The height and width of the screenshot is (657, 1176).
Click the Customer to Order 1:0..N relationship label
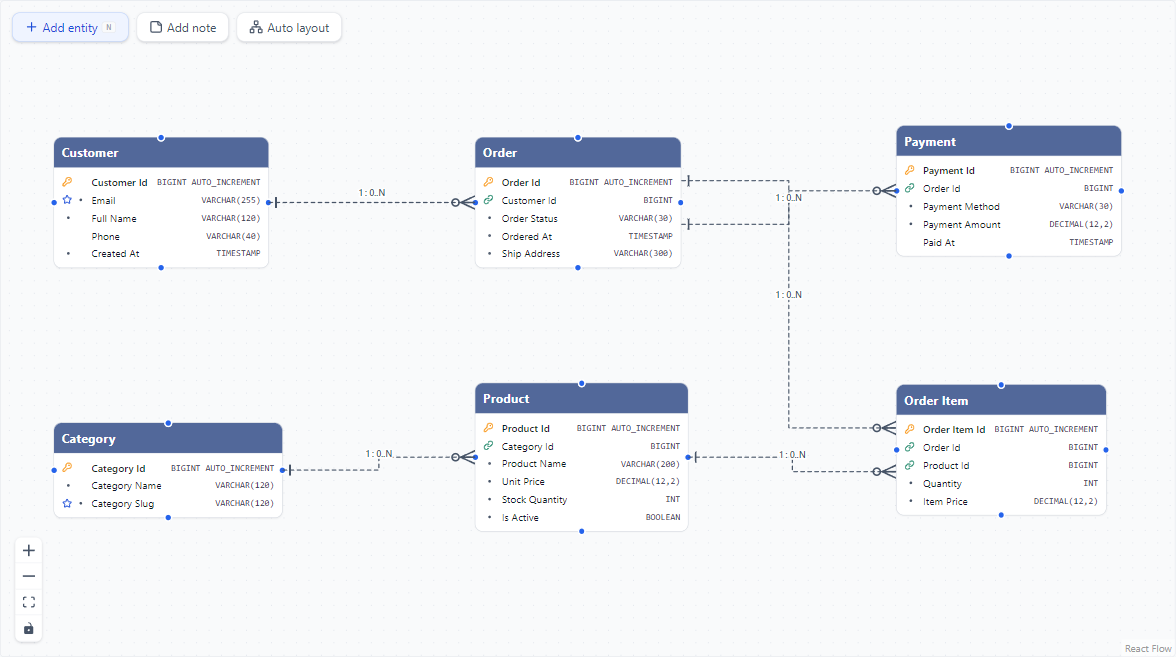pos(372,193)
